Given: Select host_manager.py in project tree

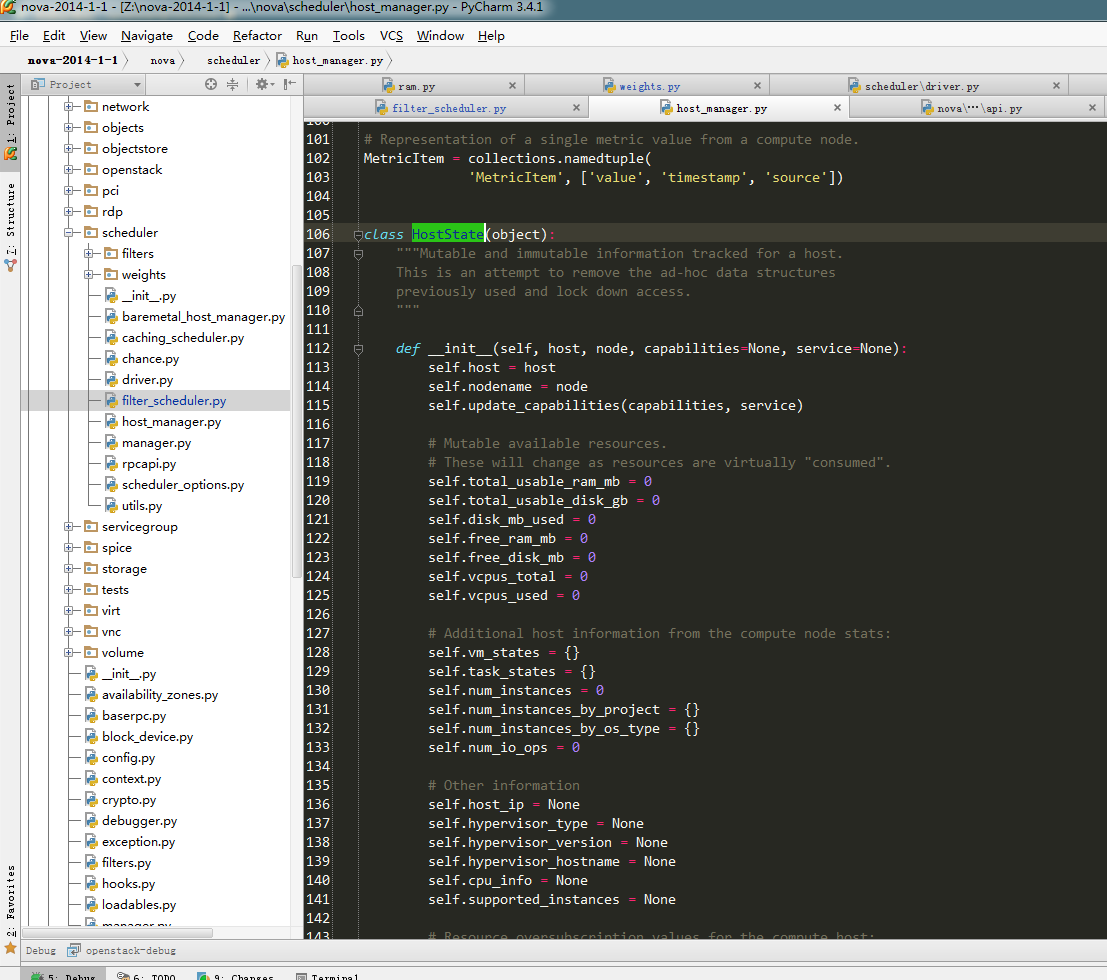Looking at the screenshot, I should pyautogui.click(x=172, y=422).
